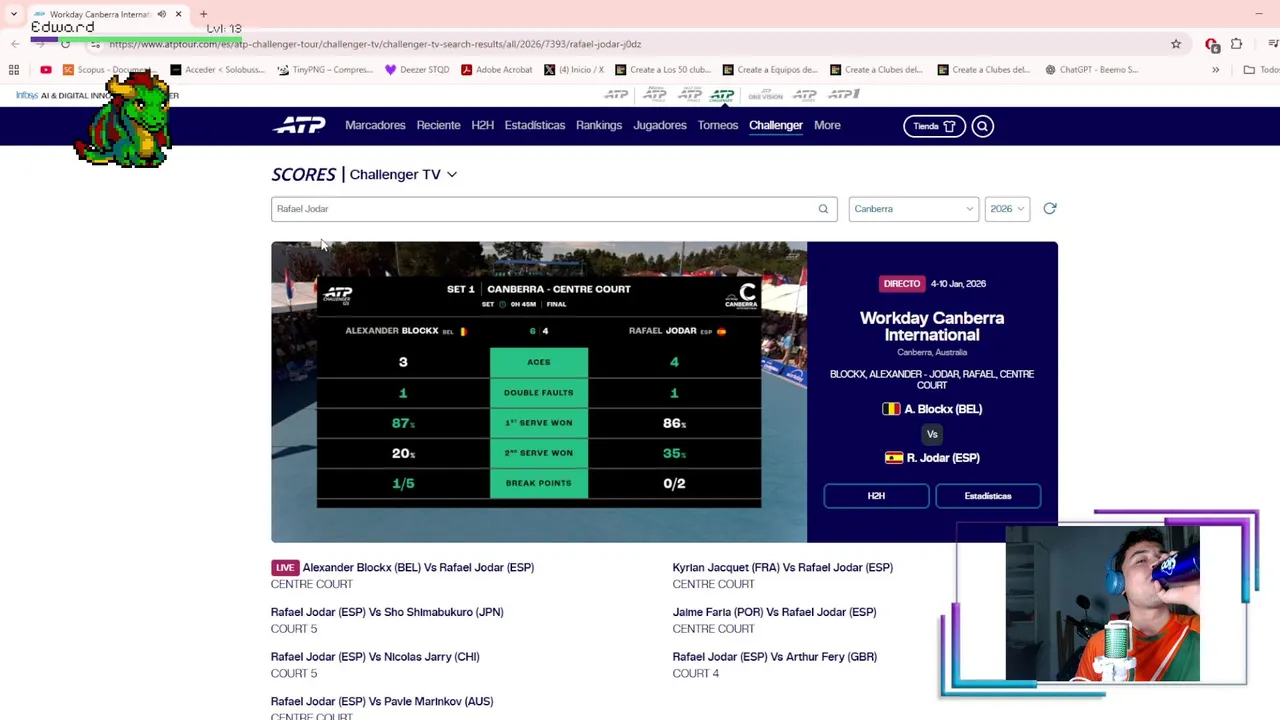Open the Jugadores menu
The width and height of the screenshot is (1280, 720).
tap(659, 125)
